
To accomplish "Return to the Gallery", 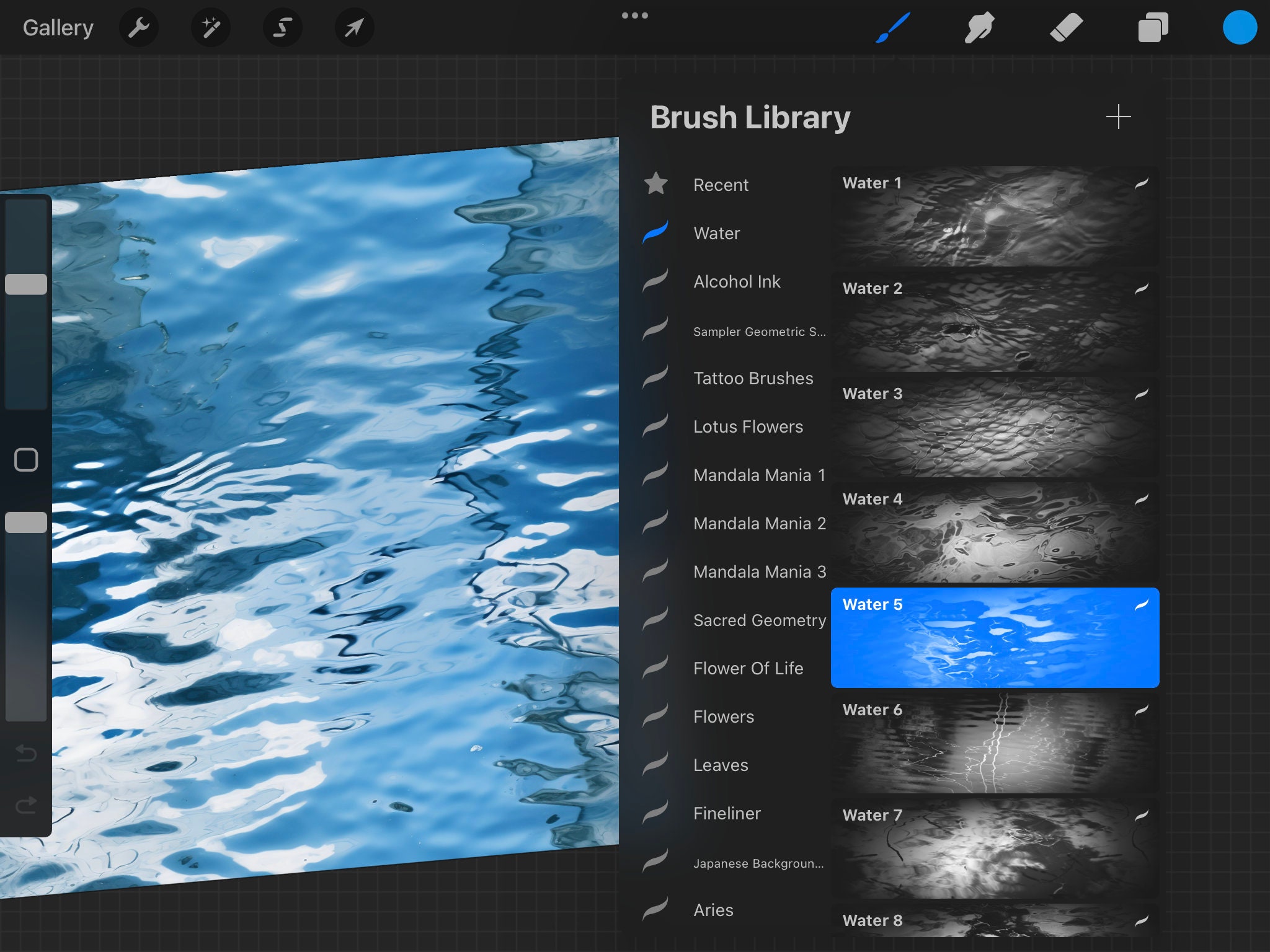I will click(x=58, y=28).
